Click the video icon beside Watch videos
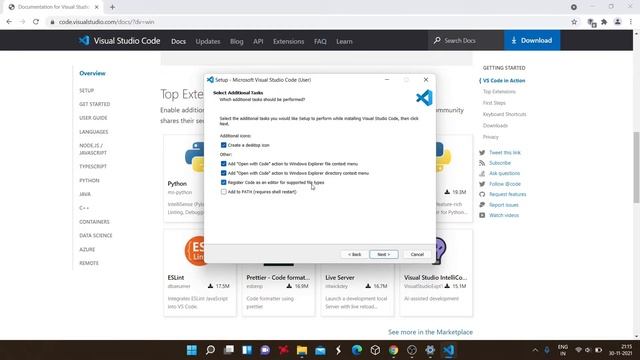The image size is (640, 360). click(482, 215)
